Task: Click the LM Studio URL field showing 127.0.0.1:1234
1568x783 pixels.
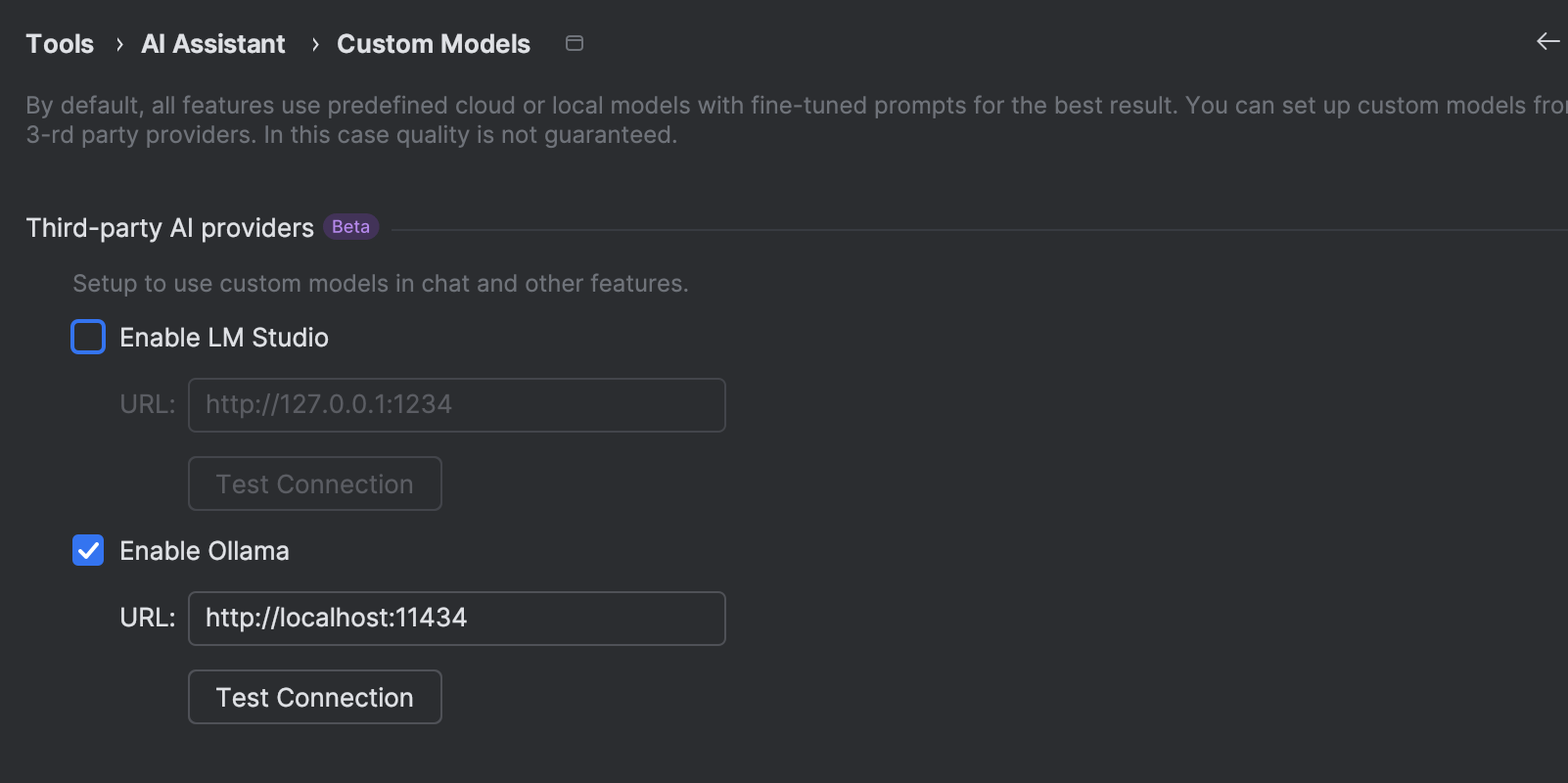Action: pyautogui.click(x=456, y=405)
